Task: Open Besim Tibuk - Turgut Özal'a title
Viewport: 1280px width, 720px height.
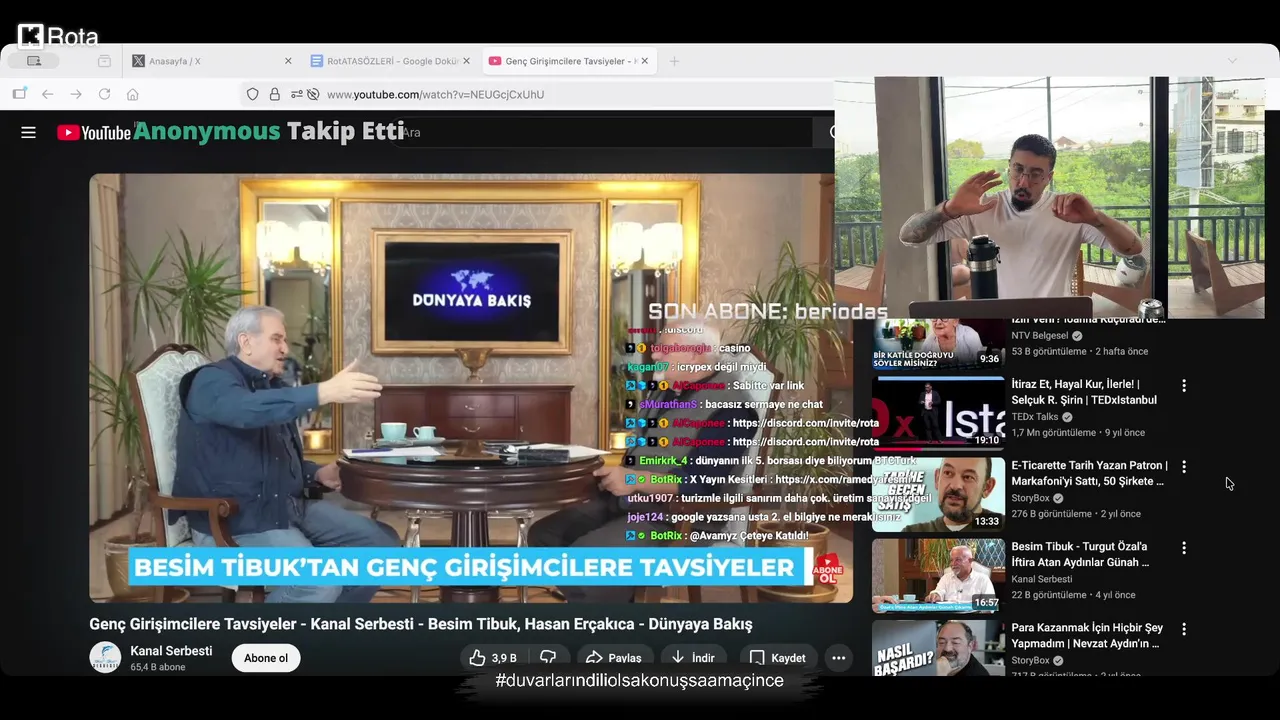Action: (x=1080, y=555)
